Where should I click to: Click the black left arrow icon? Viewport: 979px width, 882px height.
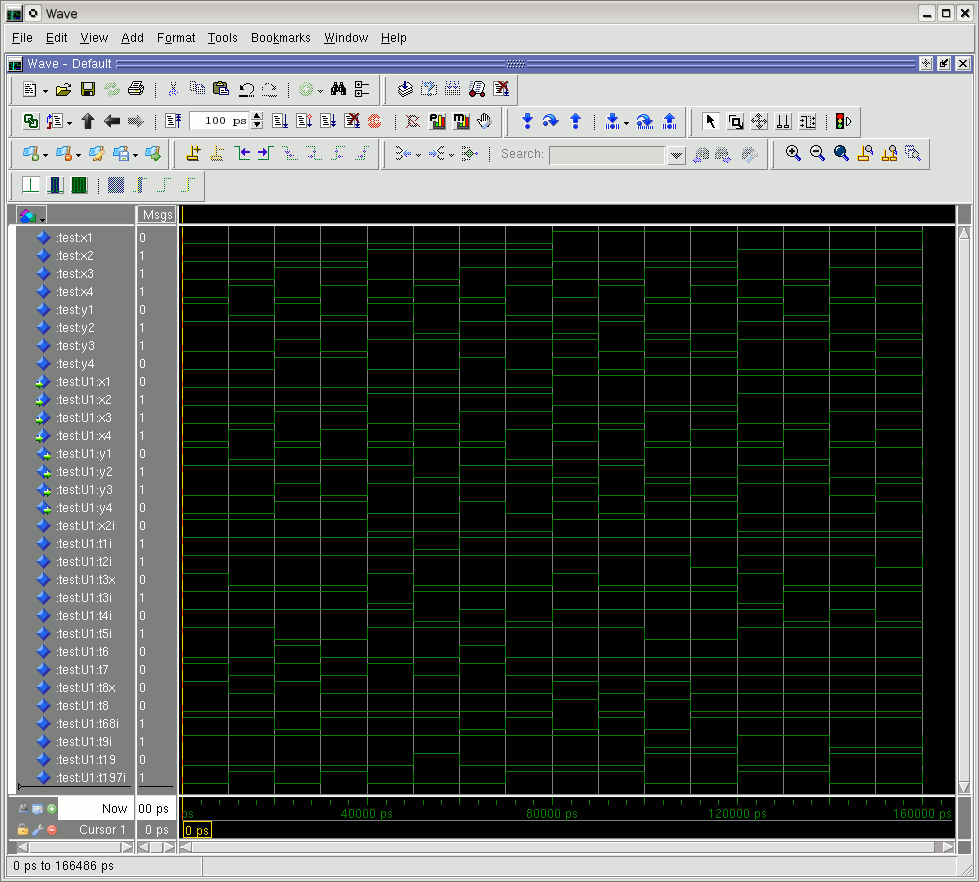point(112,121)
